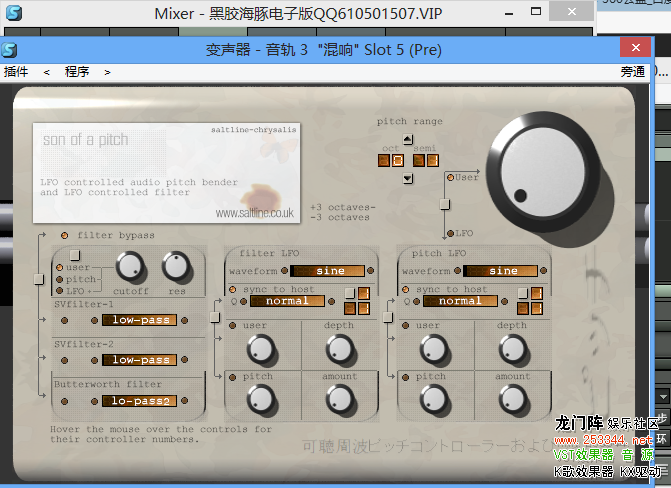671x488 pixels.
Task: Click the filter LFO amount knob
Action: click(x=340, y=399)
